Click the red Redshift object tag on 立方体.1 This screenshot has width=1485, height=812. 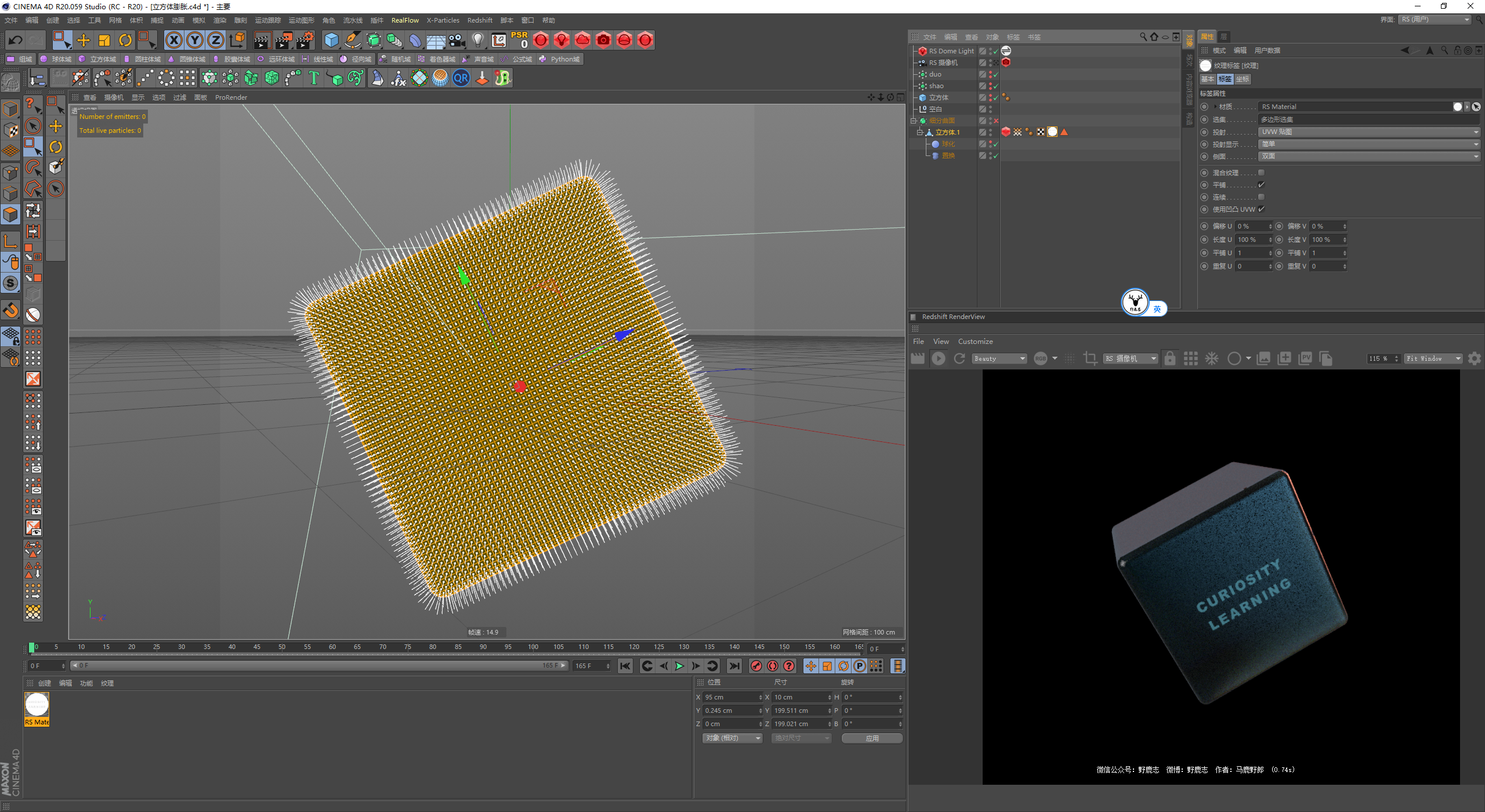click(x=1006, y=132)
